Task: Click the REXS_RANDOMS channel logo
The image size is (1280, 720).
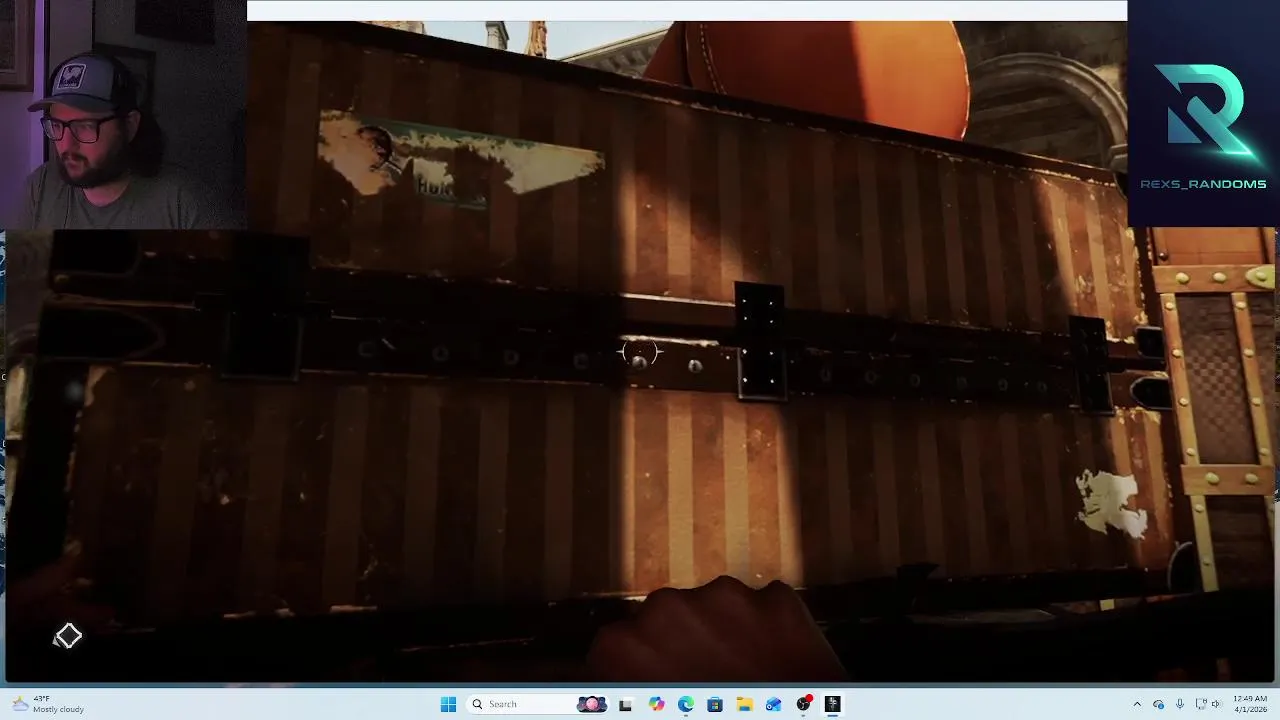Action: 1203,125
